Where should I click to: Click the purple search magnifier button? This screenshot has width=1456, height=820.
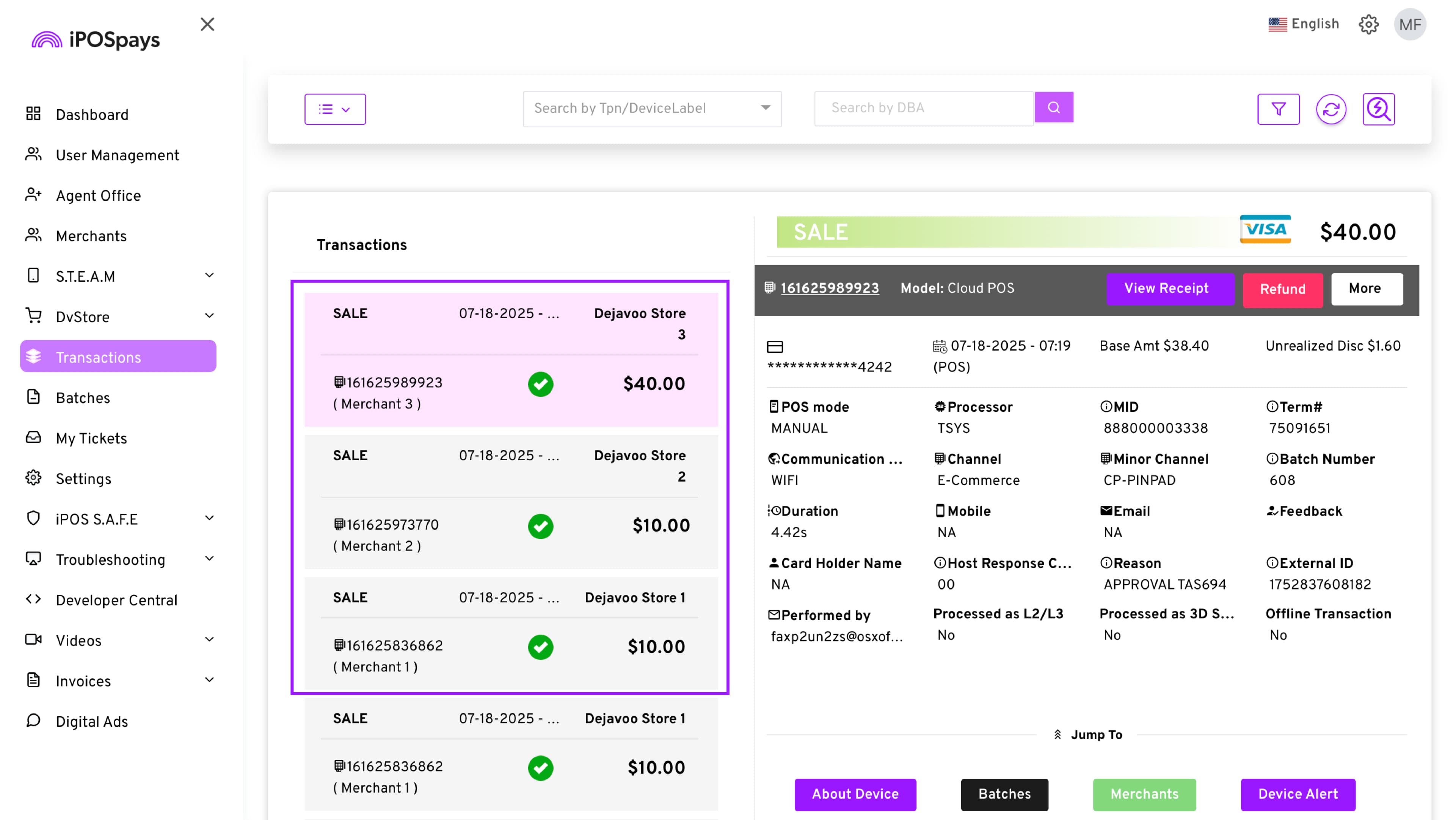[1054, 107]
